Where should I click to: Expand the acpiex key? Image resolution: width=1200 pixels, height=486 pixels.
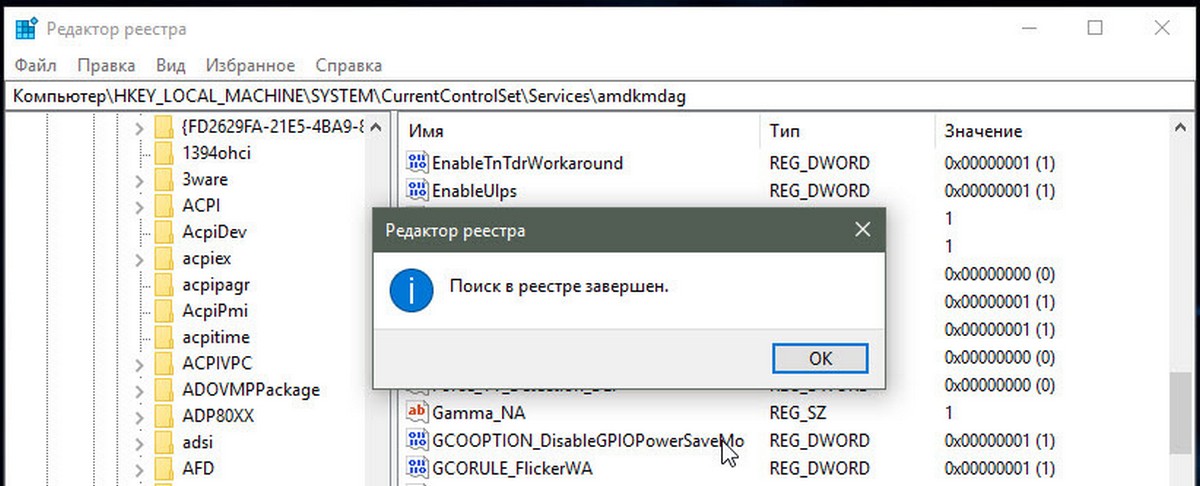140,259
